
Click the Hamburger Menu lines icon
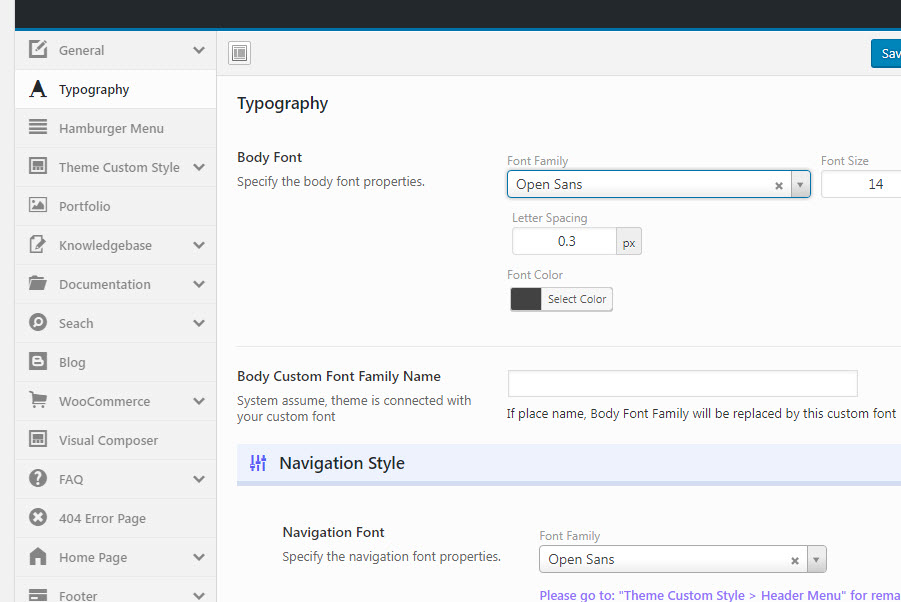38,128
